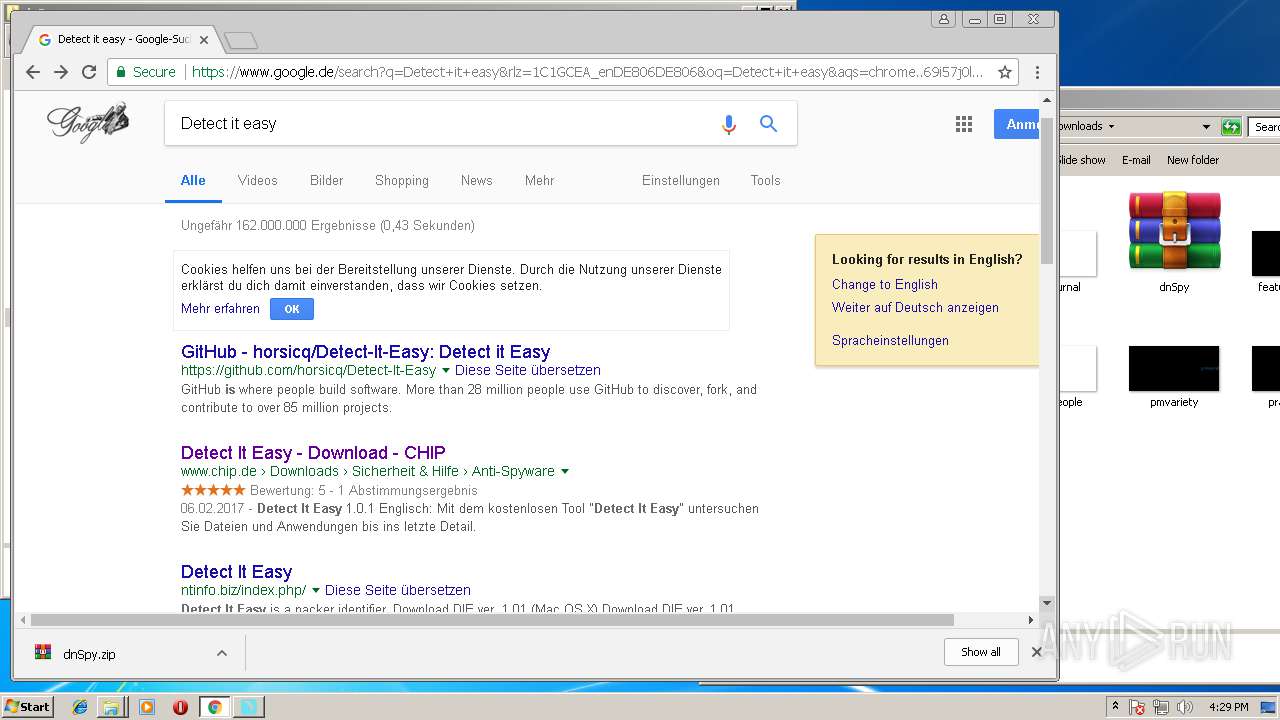Go forward with the Chrome forward arrow
The height and width of the screenshot is (720, 1280).
(x=61, y=72)
